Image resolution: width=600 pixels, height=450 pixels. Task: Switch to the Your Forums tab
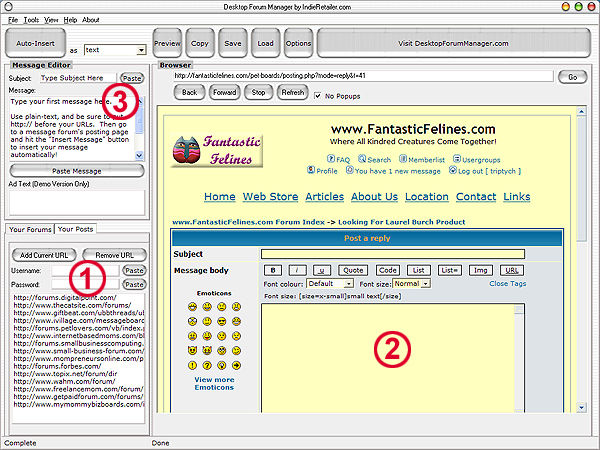click(x=29, y=230)
